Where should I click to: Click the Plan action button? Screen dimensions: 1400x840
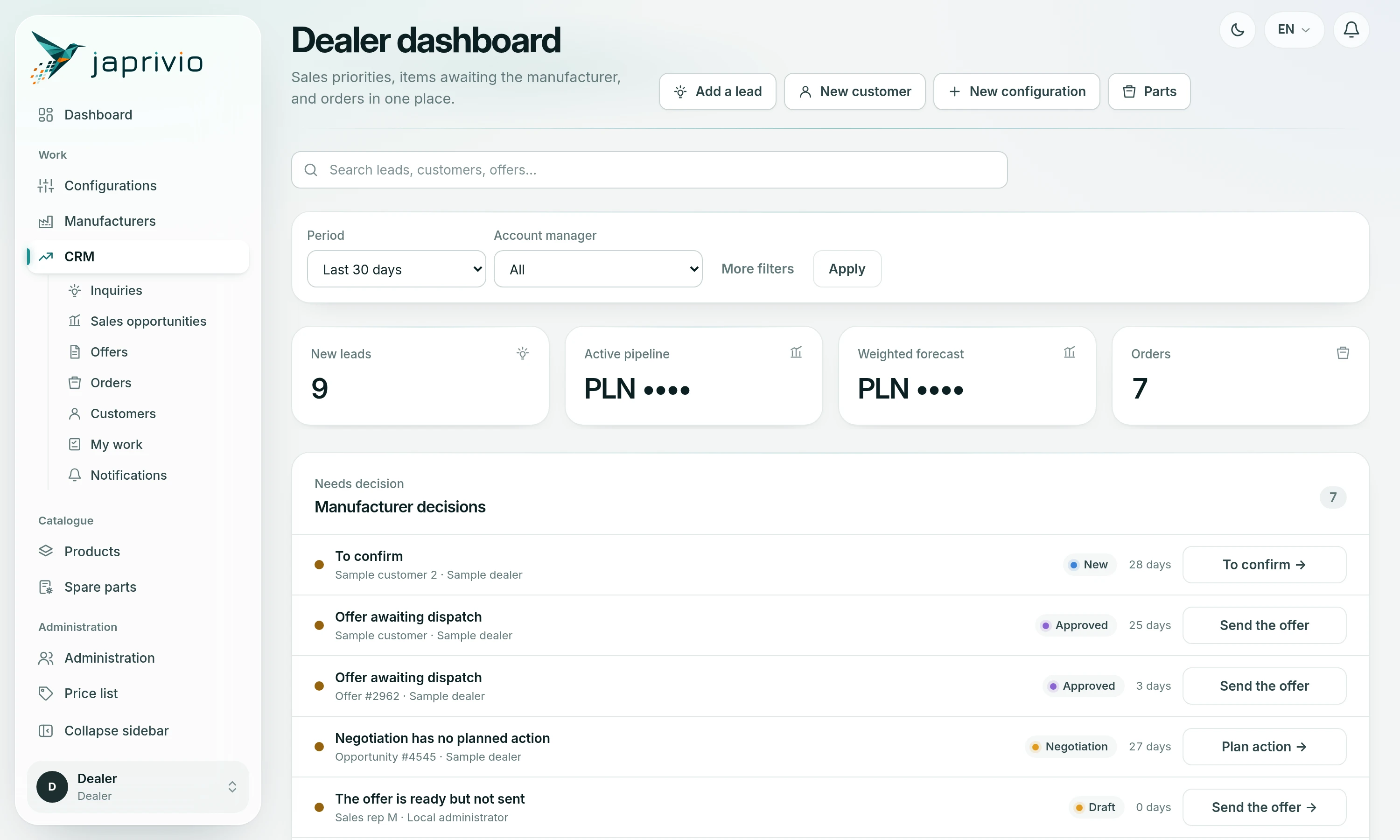click(1264, 747)
